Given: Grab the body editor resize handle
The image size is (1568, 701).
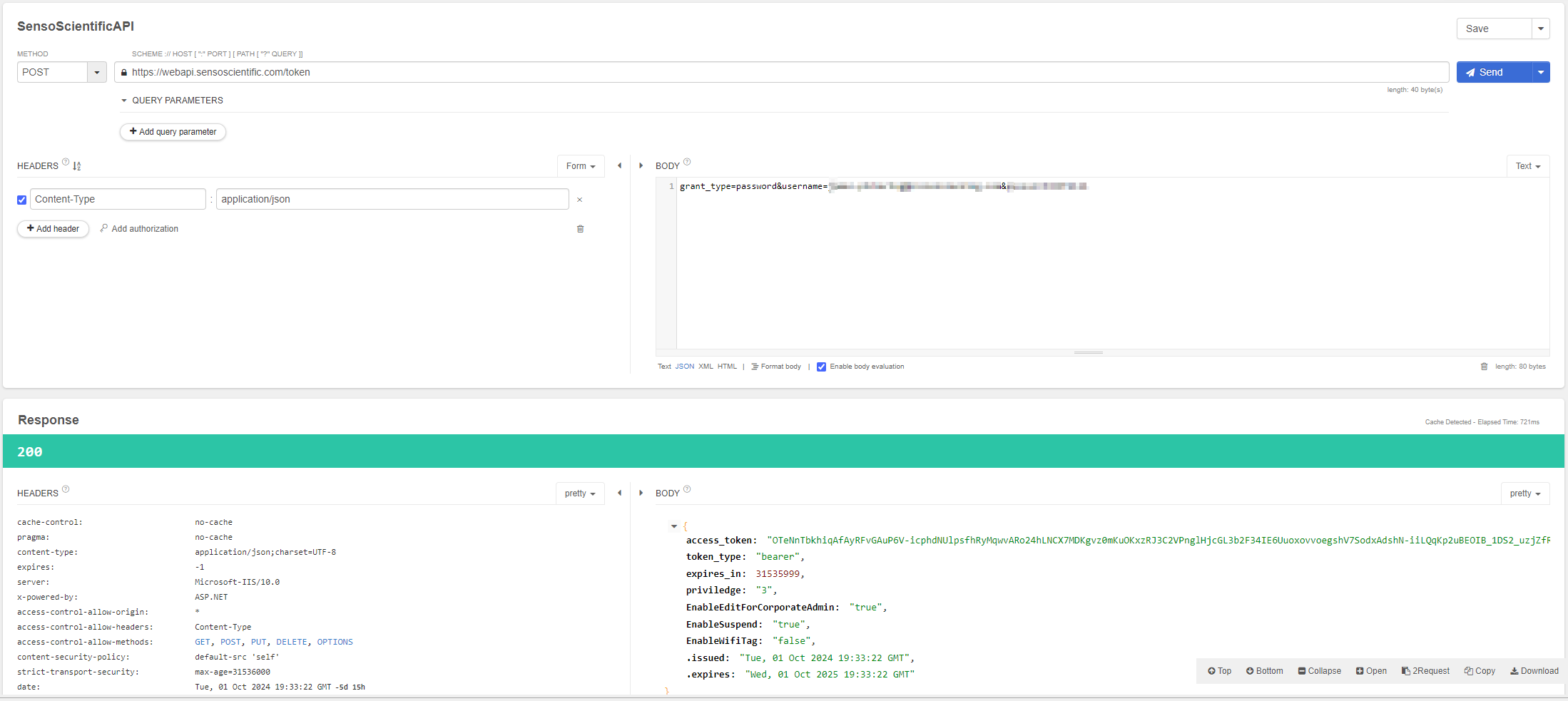Looking at the screenshot, I should click(x=1089, y=352).
